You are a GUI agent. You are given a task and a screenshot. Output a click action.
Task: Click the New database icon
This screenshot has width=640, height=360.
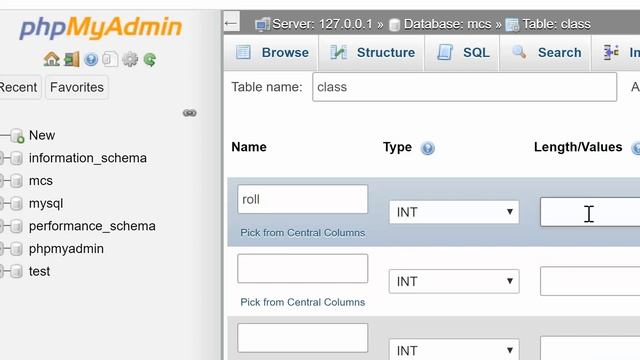click(x=17, y=136)
